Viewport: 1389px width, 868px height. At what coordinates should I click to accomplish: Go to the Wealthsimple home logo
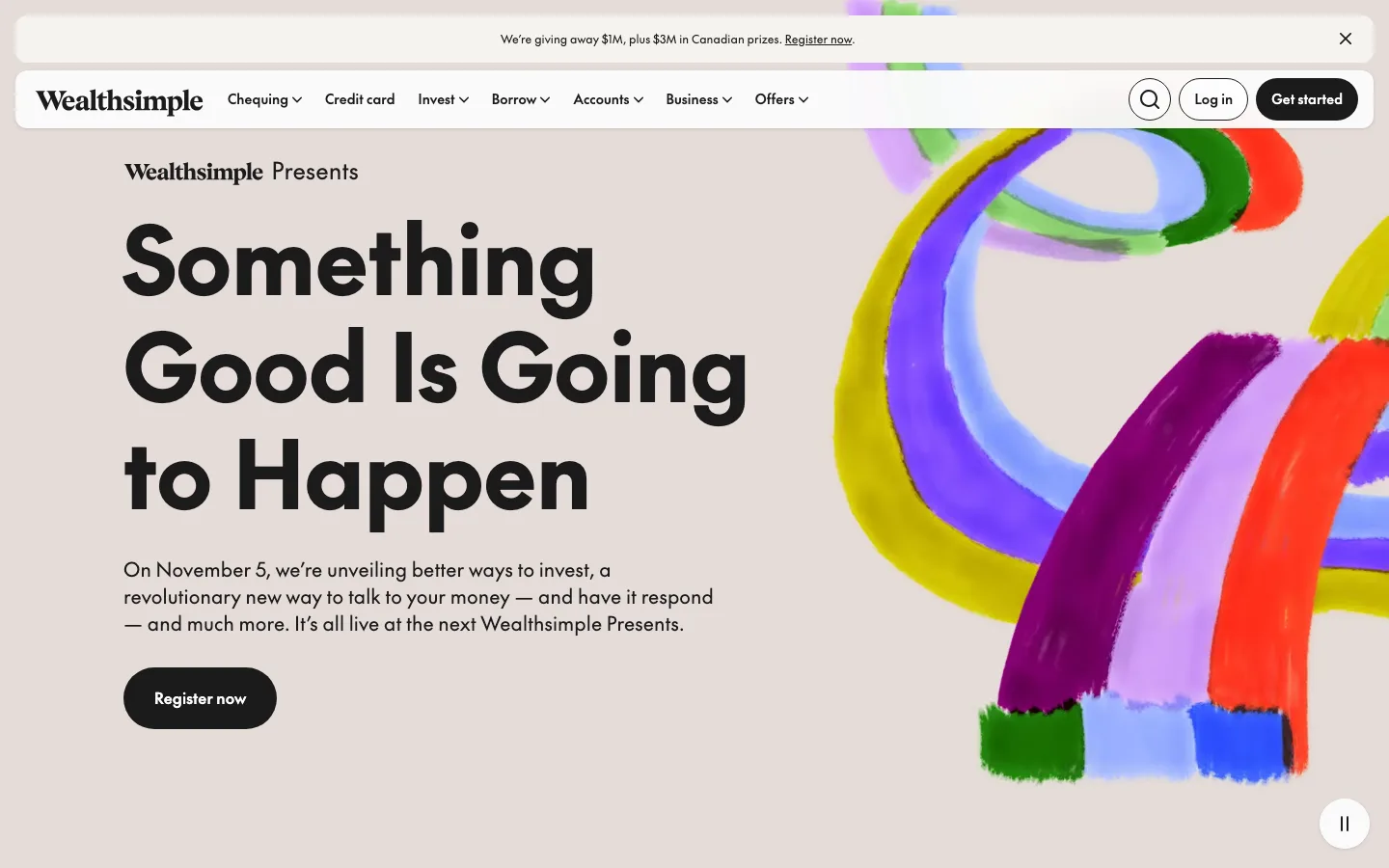point(120,100)
